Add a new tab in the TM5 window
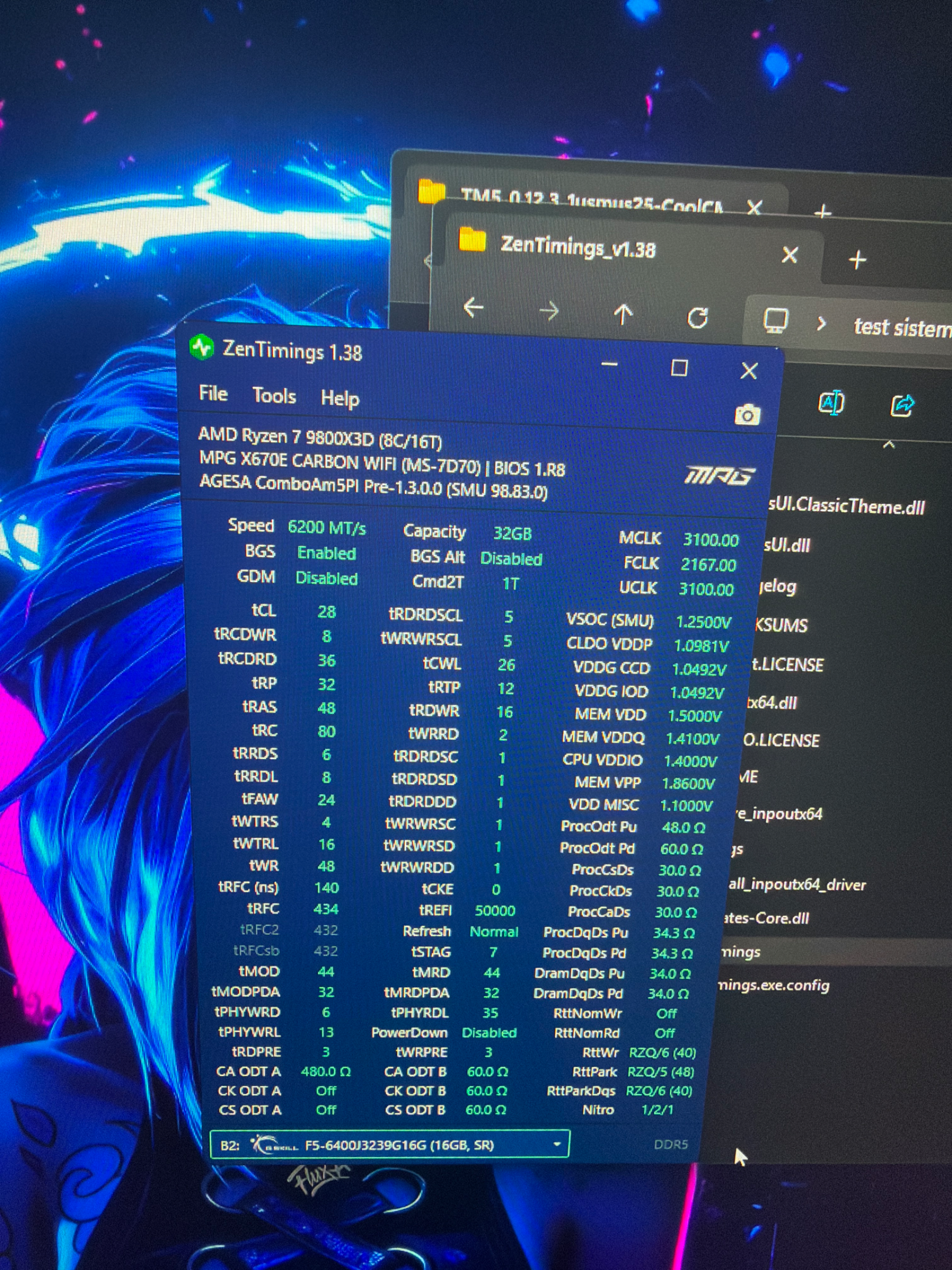This screenshot has width=952, height=1270. (823, 212)
